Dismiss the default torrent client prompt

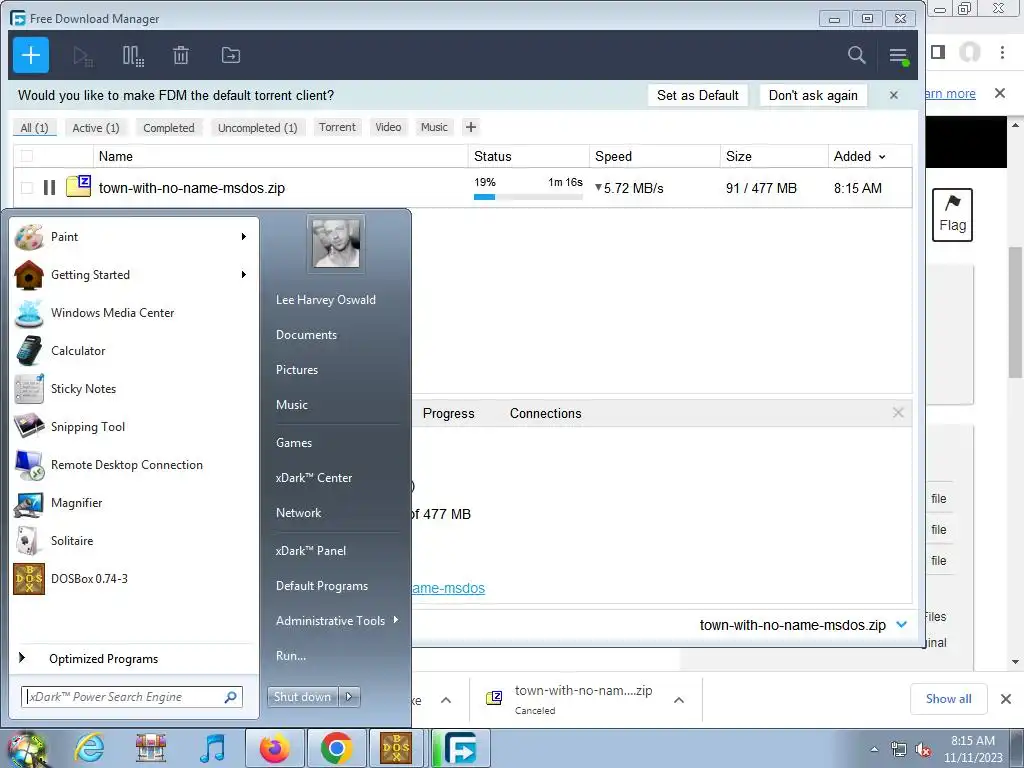[893, 95]
